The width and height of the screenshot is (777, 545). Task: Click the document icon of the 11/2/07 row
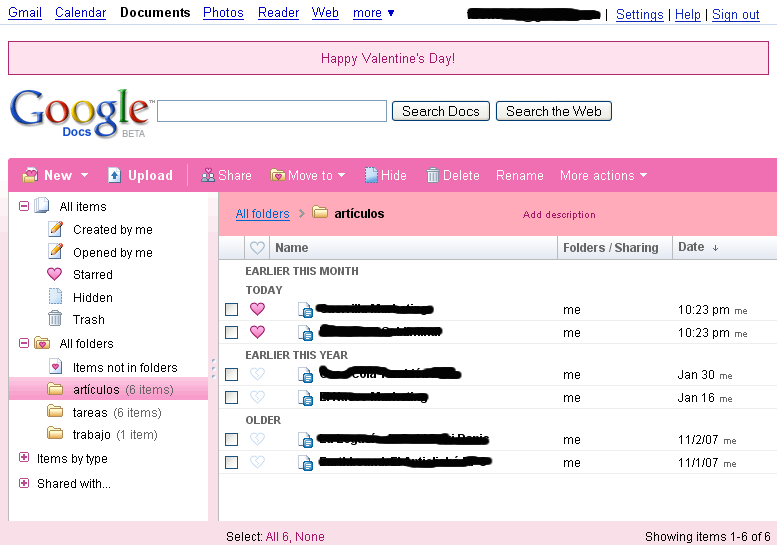click(306, 440)
